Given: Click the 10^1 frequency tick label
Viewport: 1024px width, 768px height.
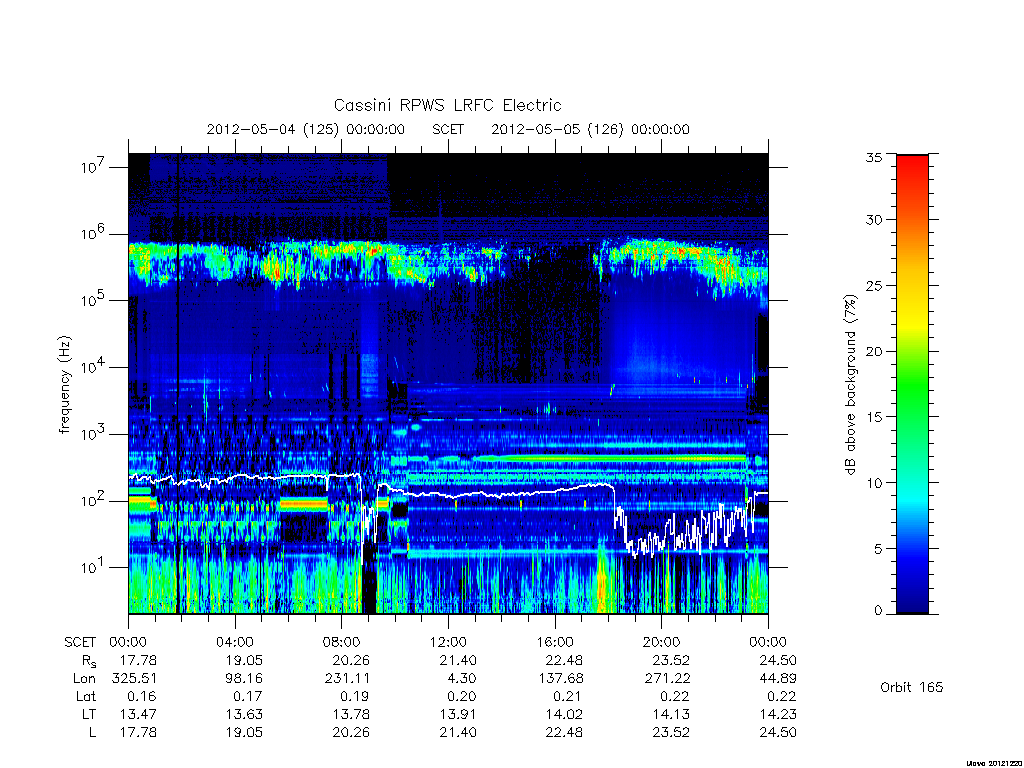Looking at the screenshot, I should click(93, 567).
